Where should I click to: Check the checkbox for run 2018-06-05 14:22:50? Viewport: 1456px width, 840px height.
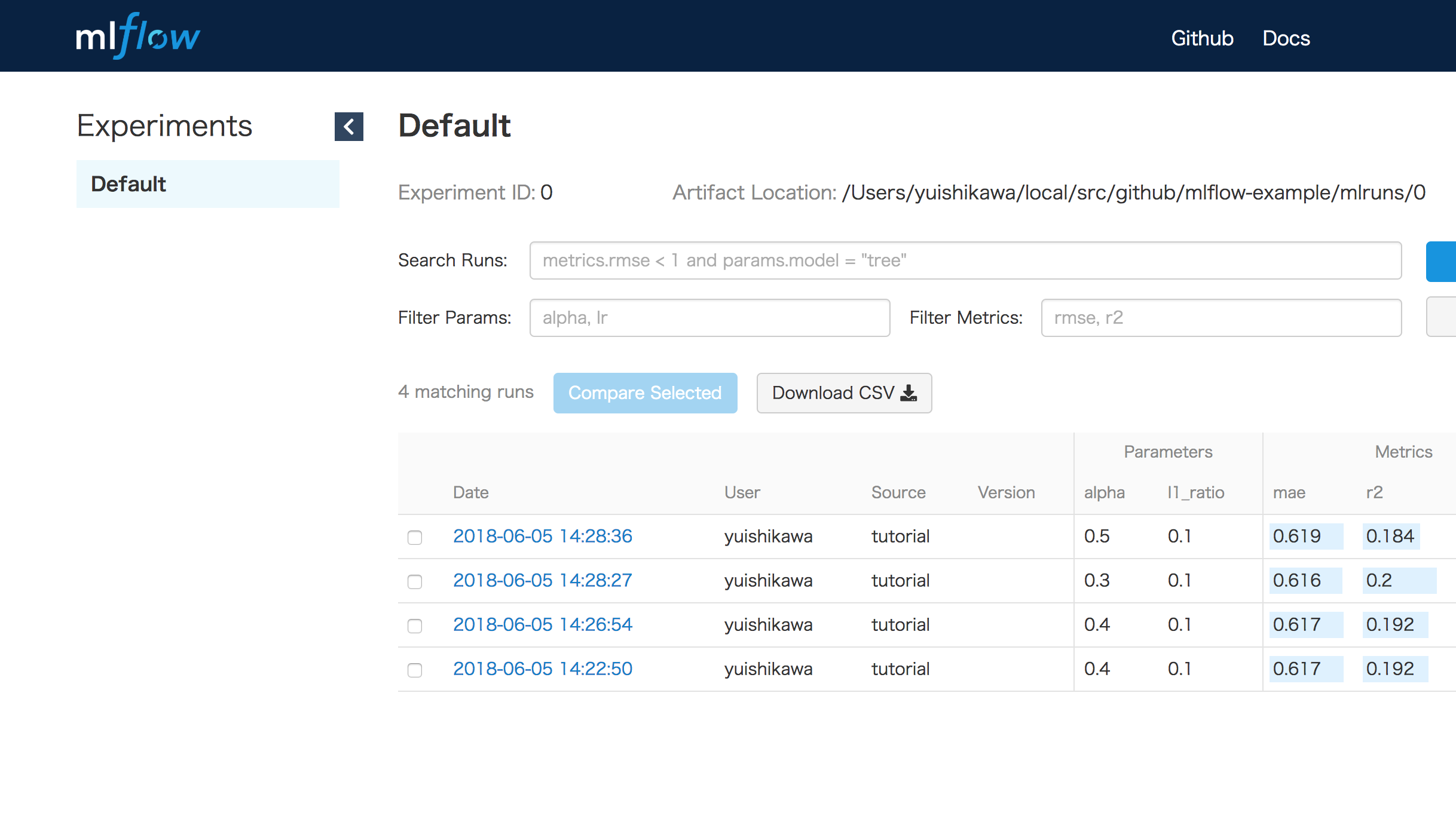tap(415, 670)
